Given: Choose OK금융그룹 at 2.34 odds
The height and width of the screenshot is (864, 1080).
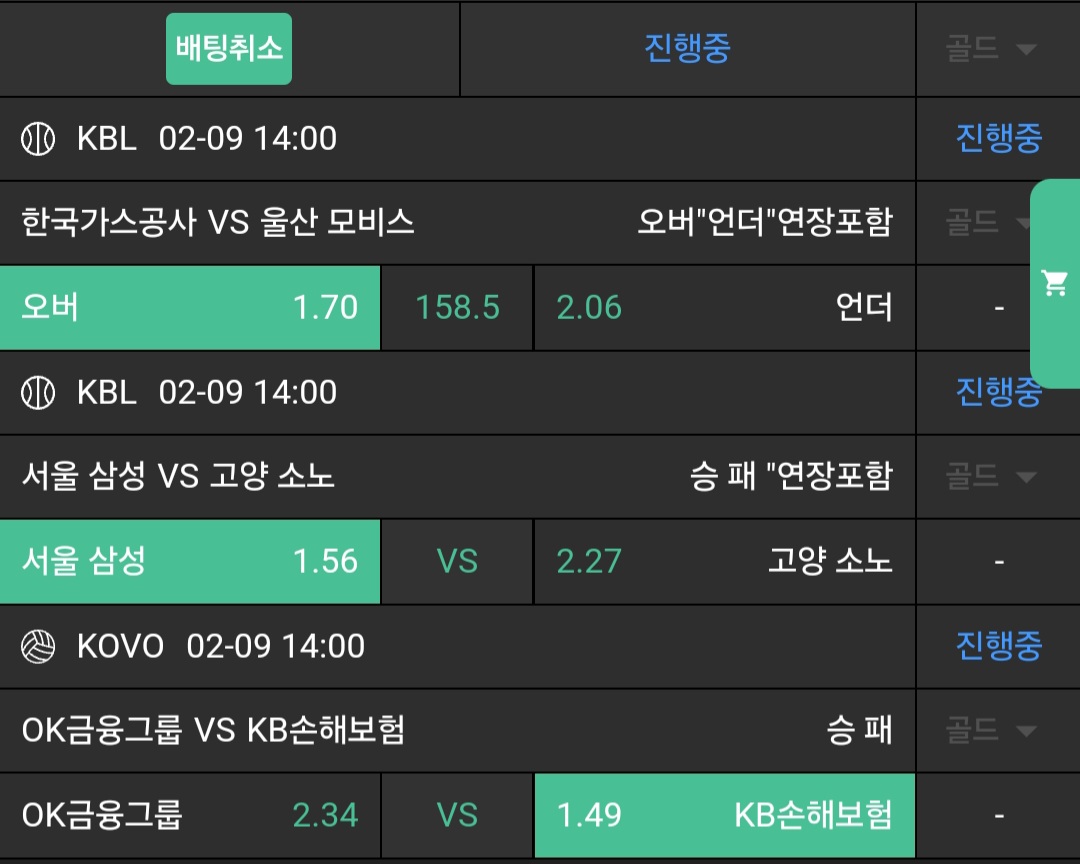Looking at the screenshot, I should [190, 816].
